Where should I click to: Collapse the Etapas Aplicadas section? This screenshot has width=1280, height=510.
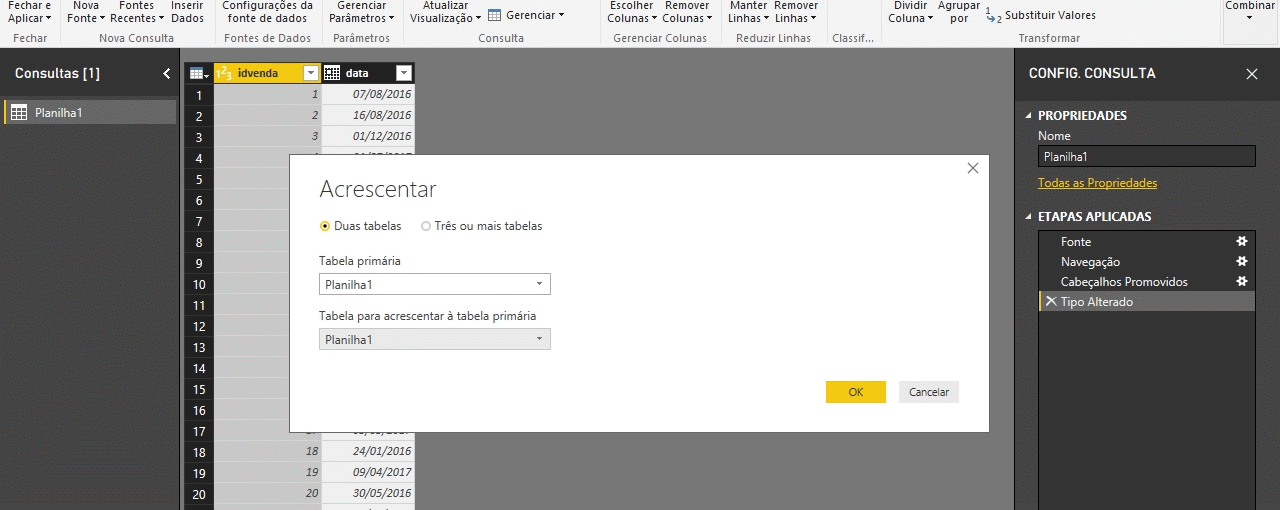pyautogui.click(x=1030, y=217)
